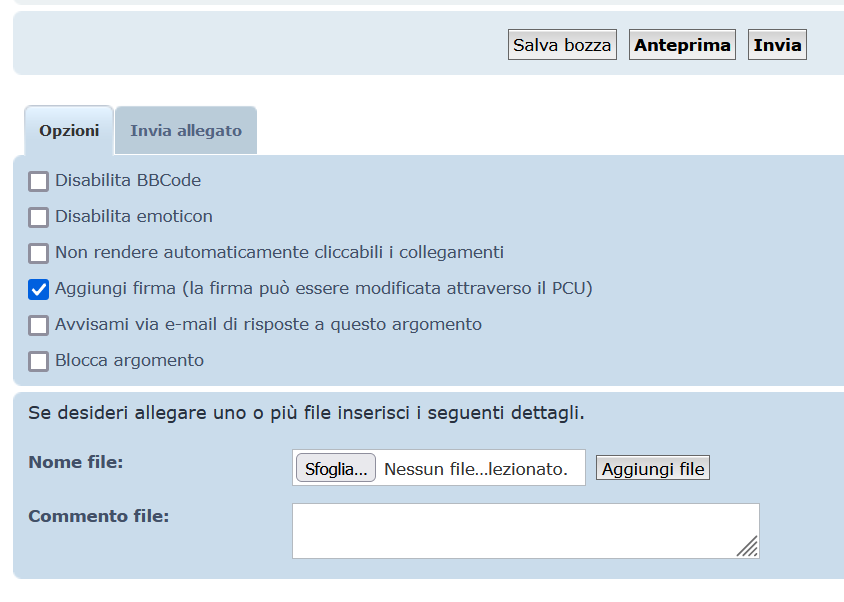Click the resize handle of the comment box
Image resolution: width=844 pixels, height=602 pixels.
748,546
